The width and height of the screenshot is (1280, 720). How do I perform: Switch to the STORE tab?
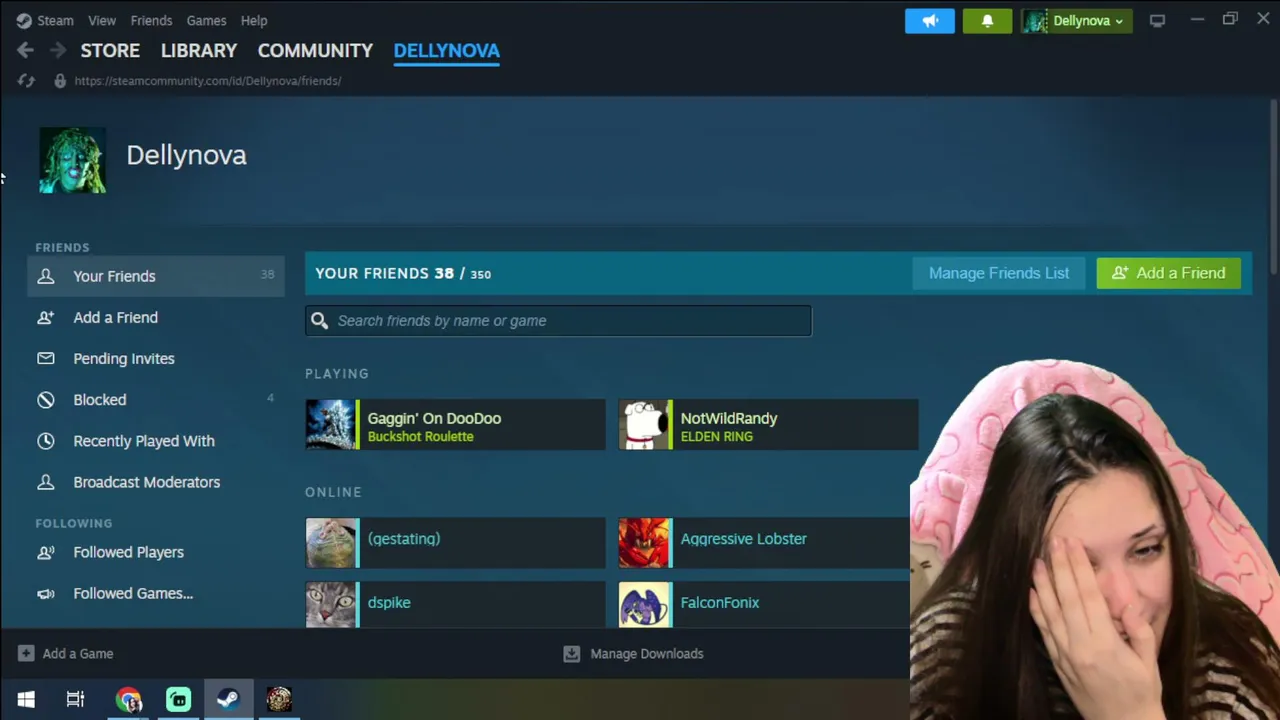(110, 50)
